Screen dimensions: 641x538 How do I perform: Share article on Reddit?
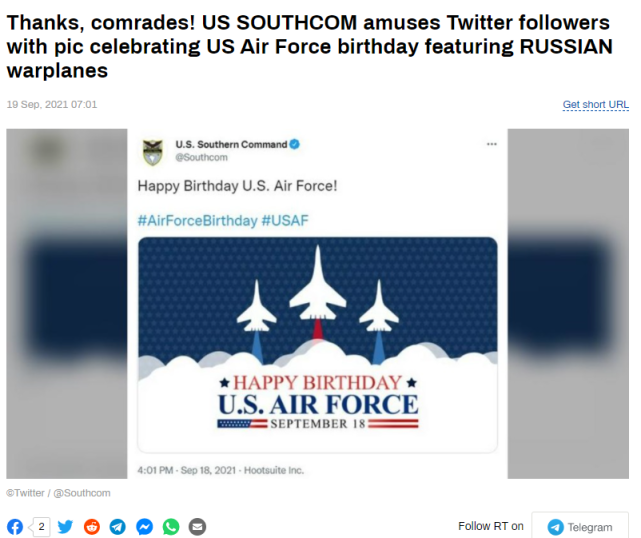pos(92,527)
